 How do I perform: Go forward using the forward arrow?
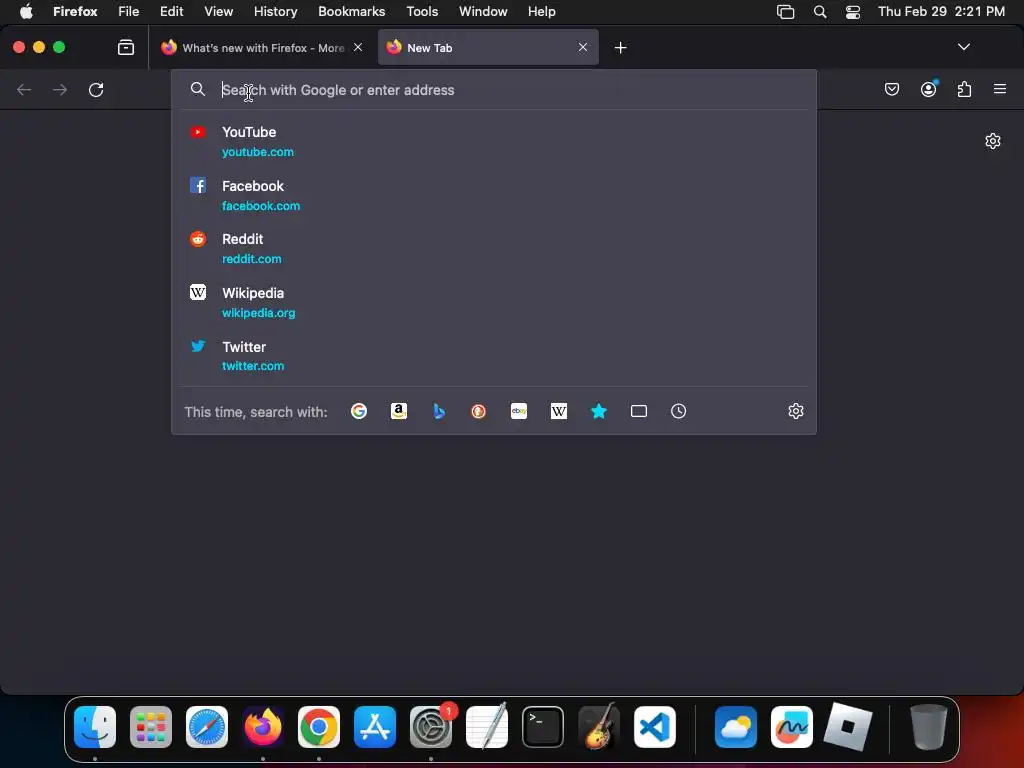pyautogui.click(x=60, y=89)
